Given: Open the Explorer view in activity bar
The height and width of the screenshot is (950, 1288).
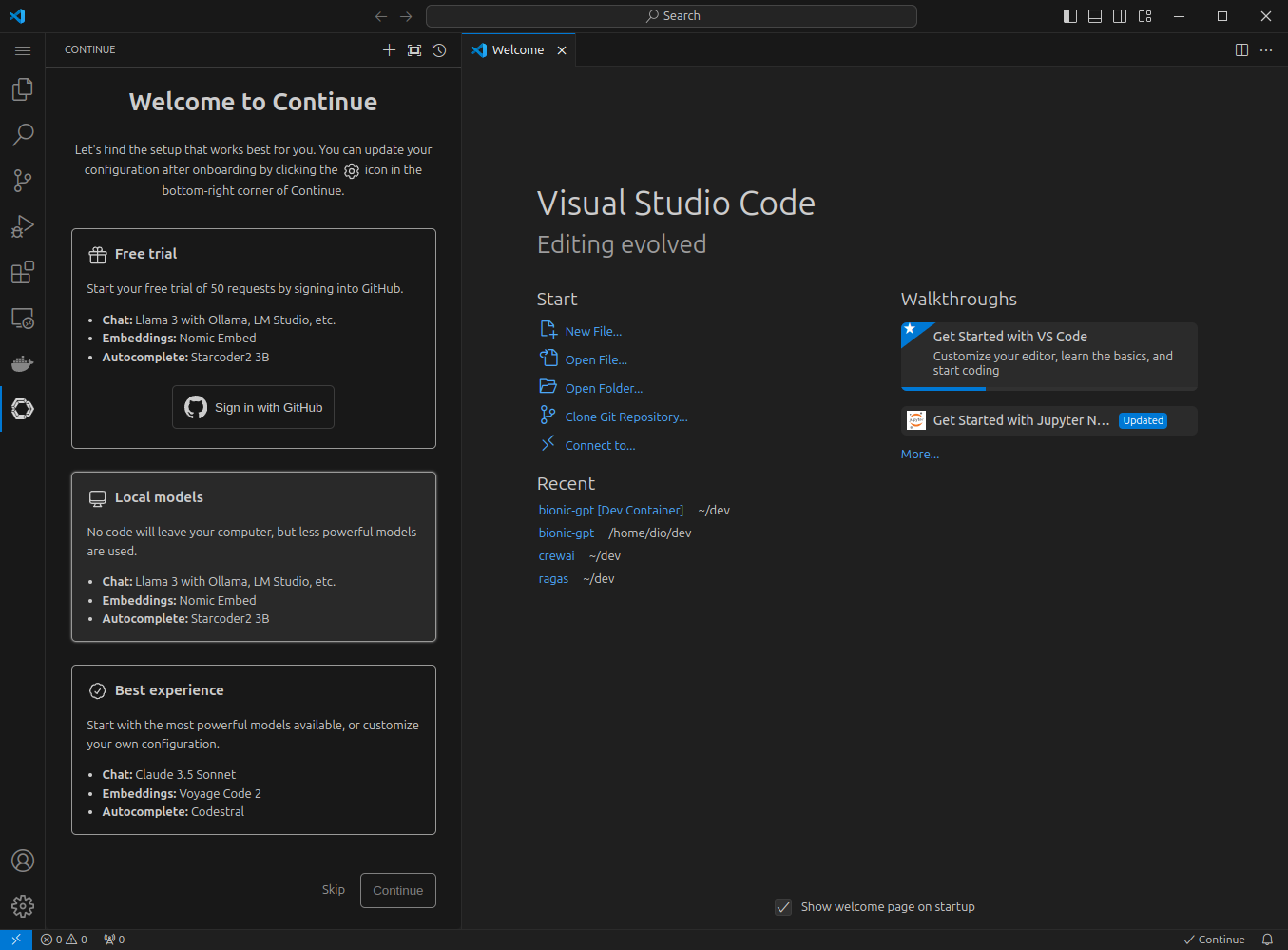Looking at the screenshot, I should [x=22, y=89].
